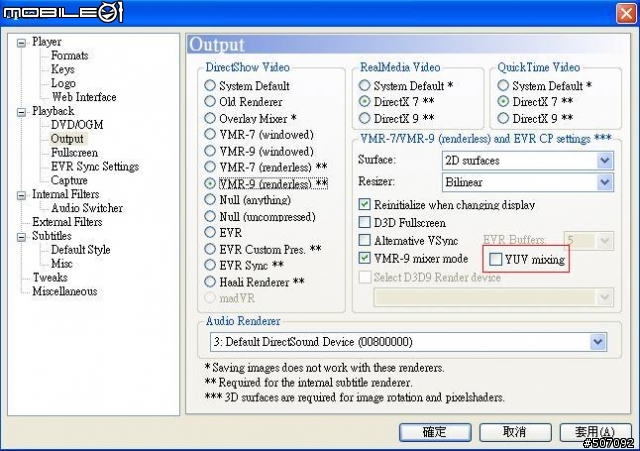Select Logo in the settings tree
Screen dimensions: 640x451
[63, 83]
